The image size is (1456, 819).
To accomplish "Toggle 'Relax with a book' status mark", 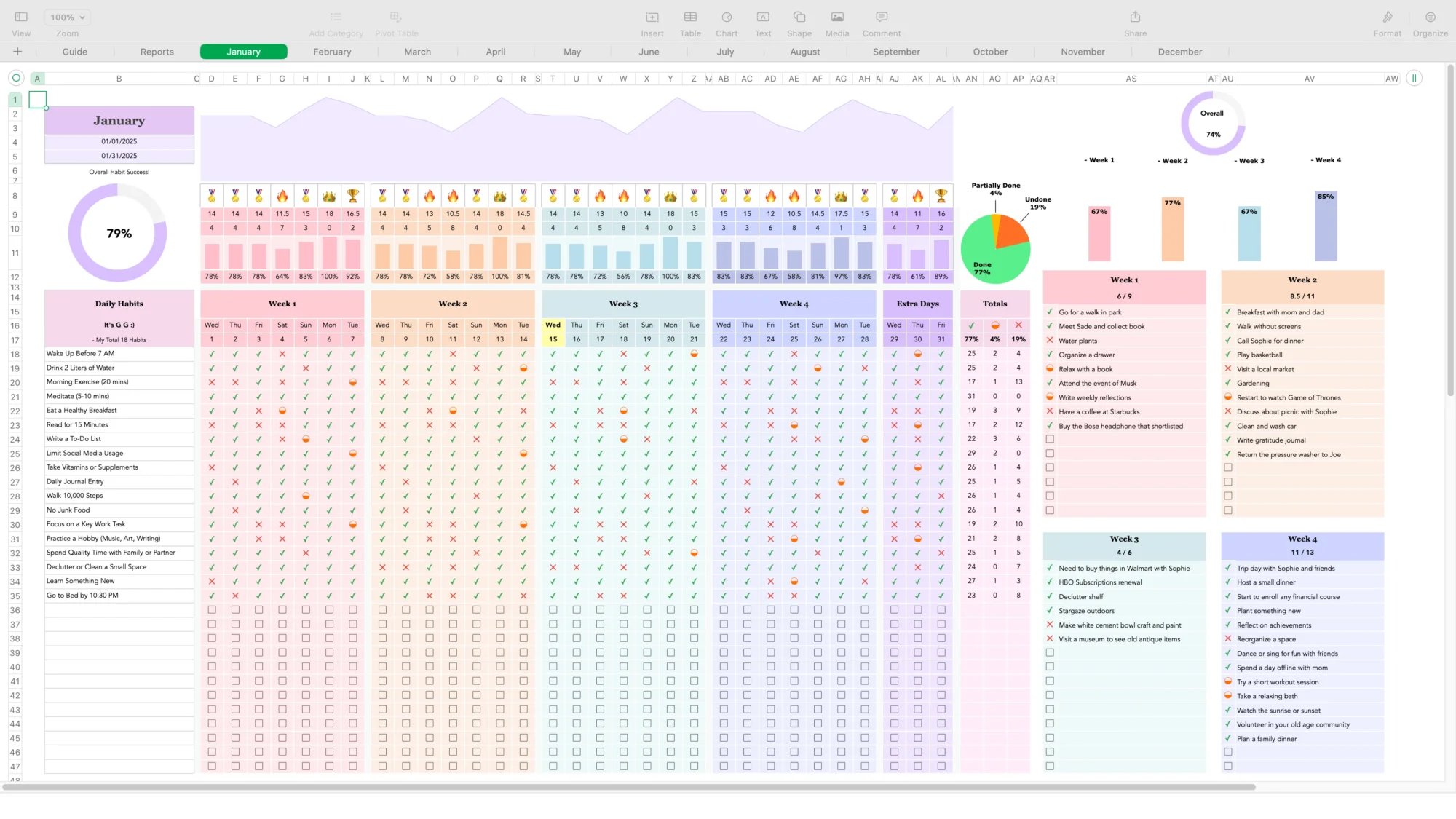I will point(1050,369).
